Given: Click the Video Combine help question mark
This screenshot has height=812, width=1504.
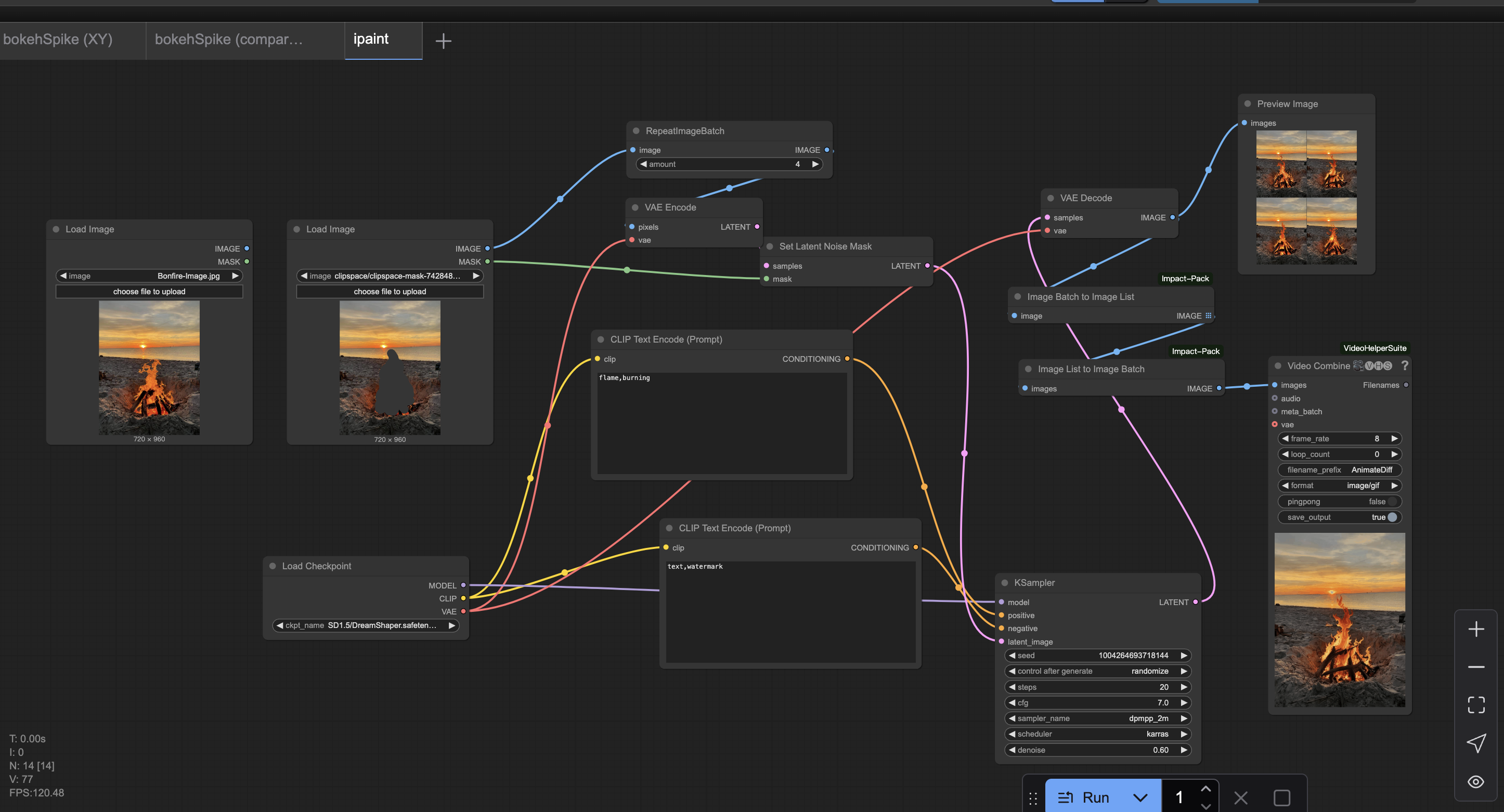Looking at the screenshot, I should pos(1404,365).
